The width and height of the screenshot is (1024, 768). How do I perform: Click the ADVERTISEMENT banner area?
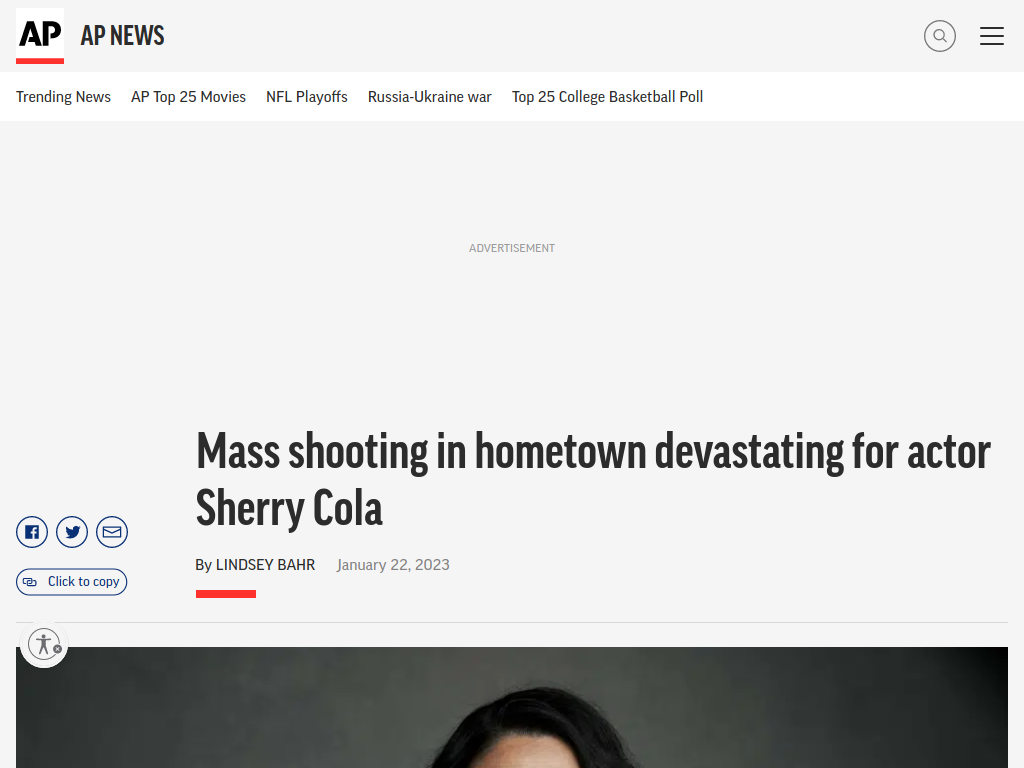click(x=512, y=248)
